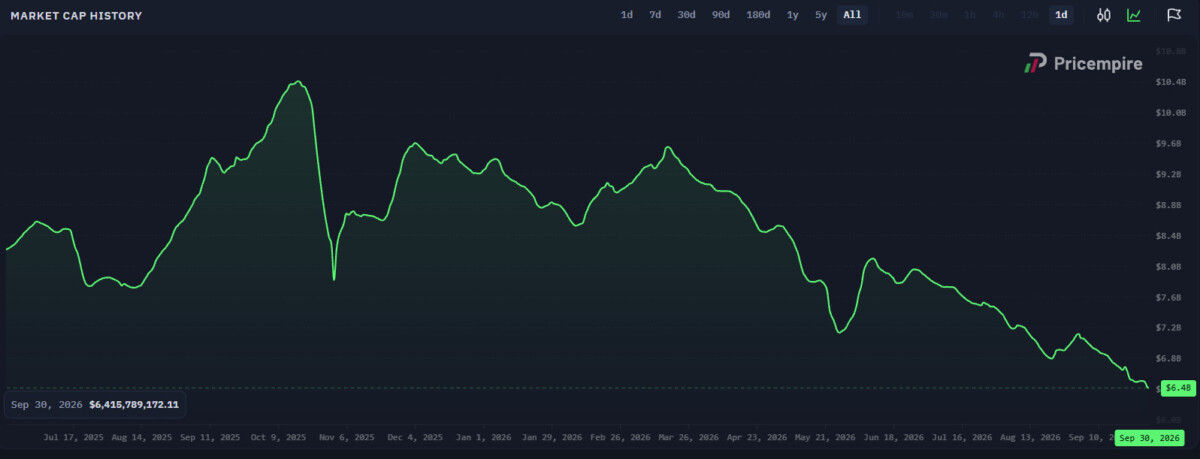The height and width of the screenshot is (459, 1200).
Task: Pick the disabled 12h interval
Action: click(x=1029, y=15)
